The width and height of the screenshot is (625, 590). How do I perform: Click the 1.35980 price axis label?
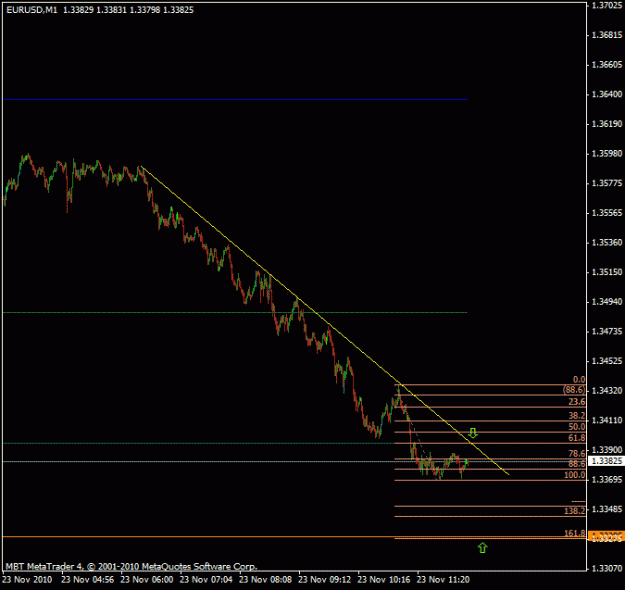(x=607, y=153)
